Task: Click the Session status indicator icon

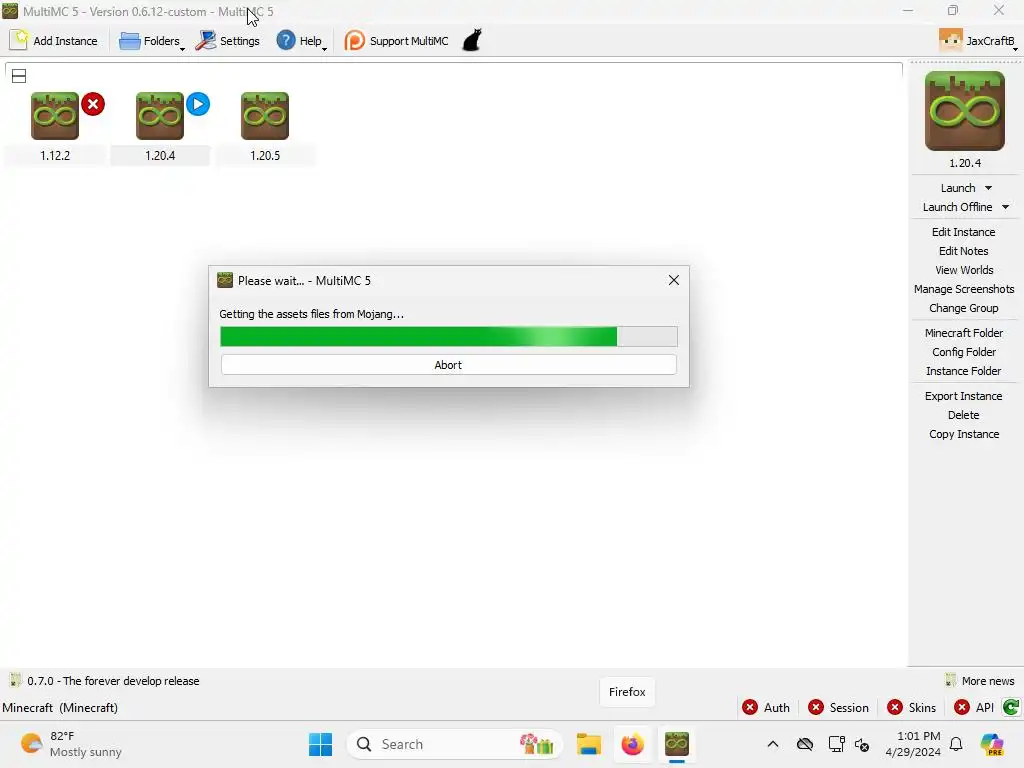Action: (816, 707)
